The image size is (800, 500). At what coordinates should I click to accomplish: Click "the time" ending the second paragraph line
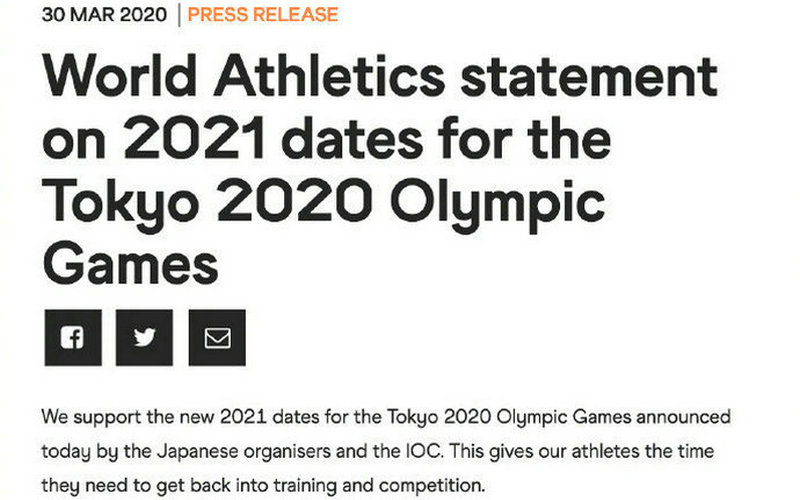[680, 452]
